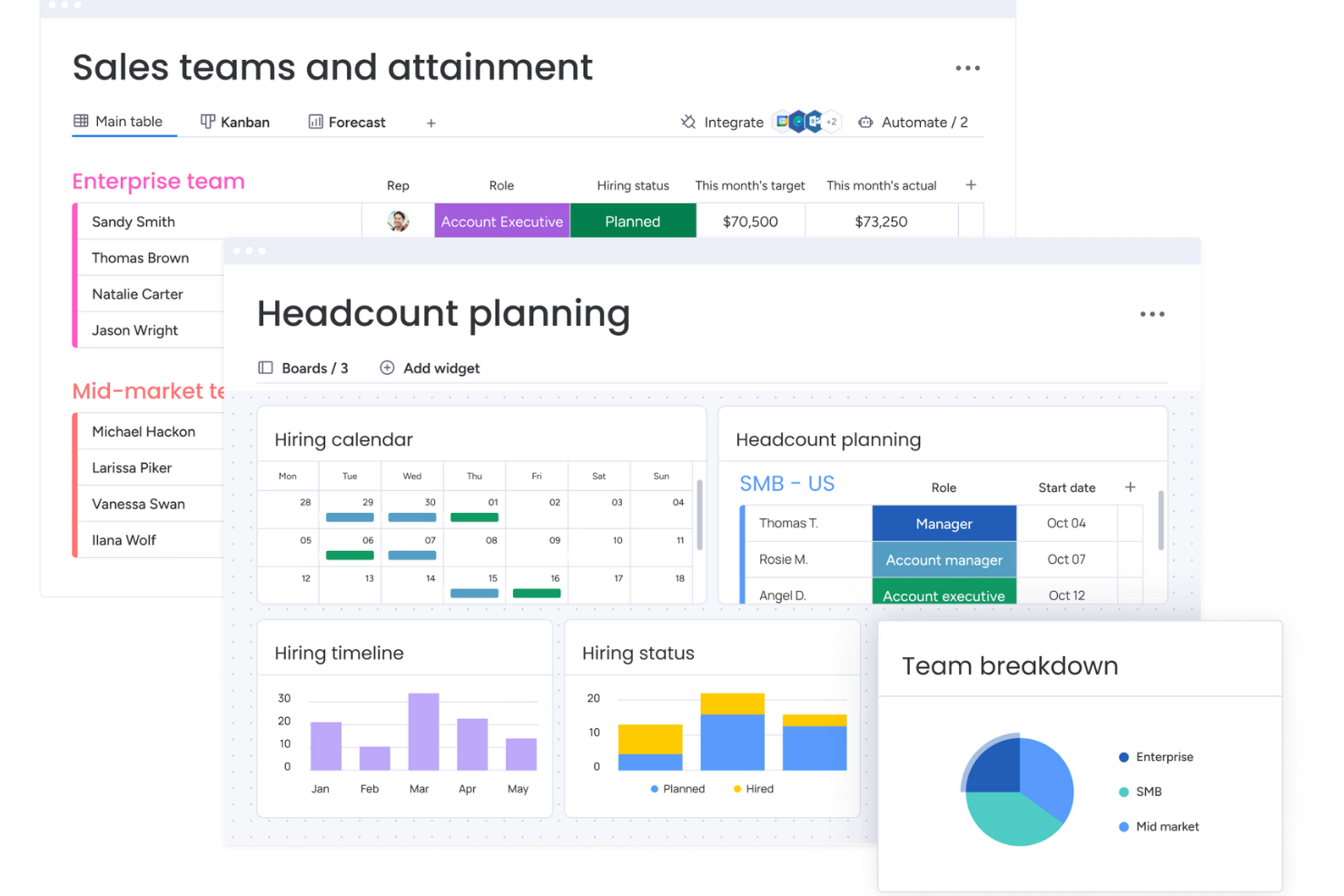Viewport: 1344px width, 896px height.
Task: Add a new view with plus icon
Action: pyautogui.click(x=431, y=123)
